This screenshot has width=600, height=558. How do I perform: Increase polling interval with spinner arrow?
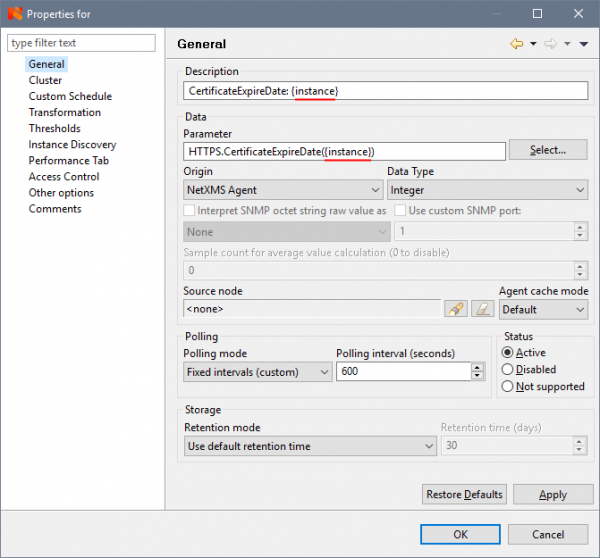pyautogui.click(x=479, y=366)
